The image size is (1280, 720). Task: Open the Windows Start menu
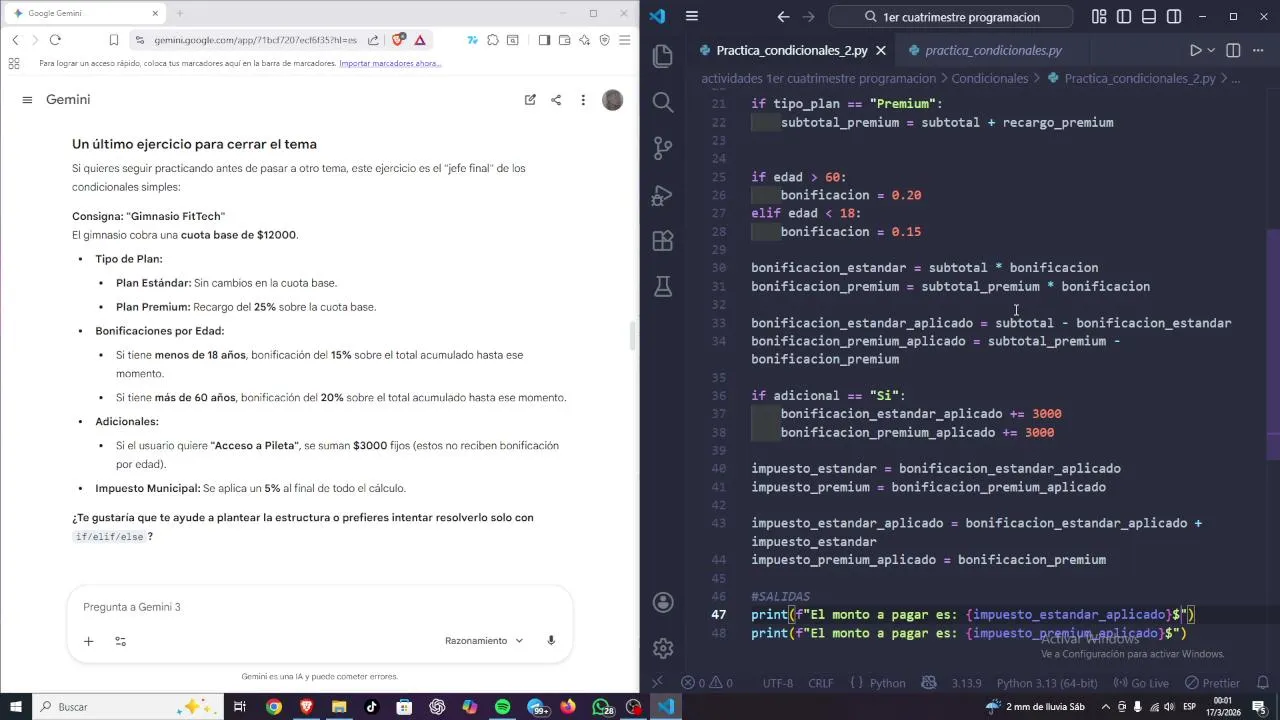[x=16, y=707]
